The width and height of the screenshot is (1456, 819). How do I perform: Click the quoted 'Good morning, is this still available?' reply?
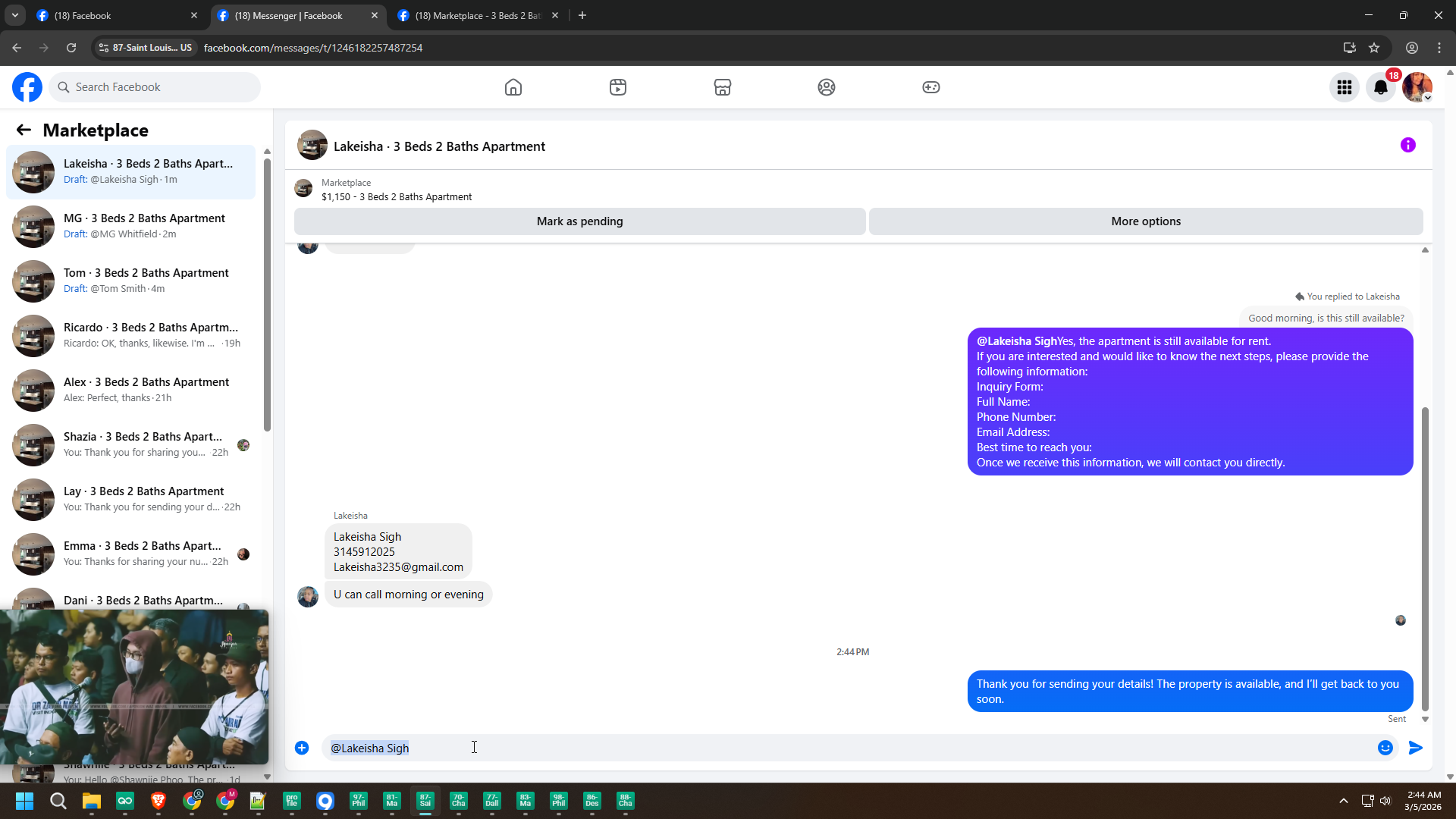[x=1326, y=318]
